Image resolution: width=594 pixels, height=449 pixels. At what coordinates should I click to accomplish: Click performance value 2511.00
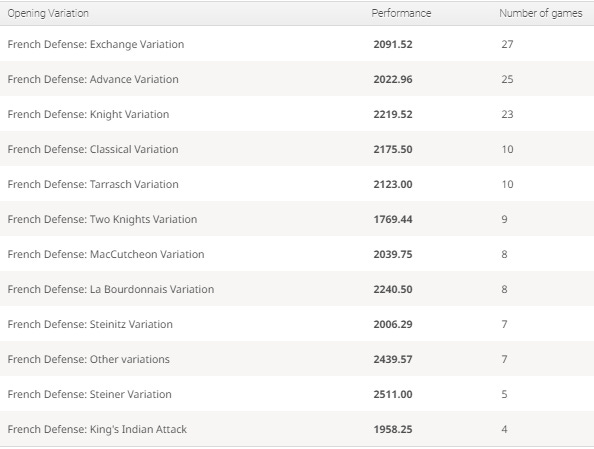point(393,394)
